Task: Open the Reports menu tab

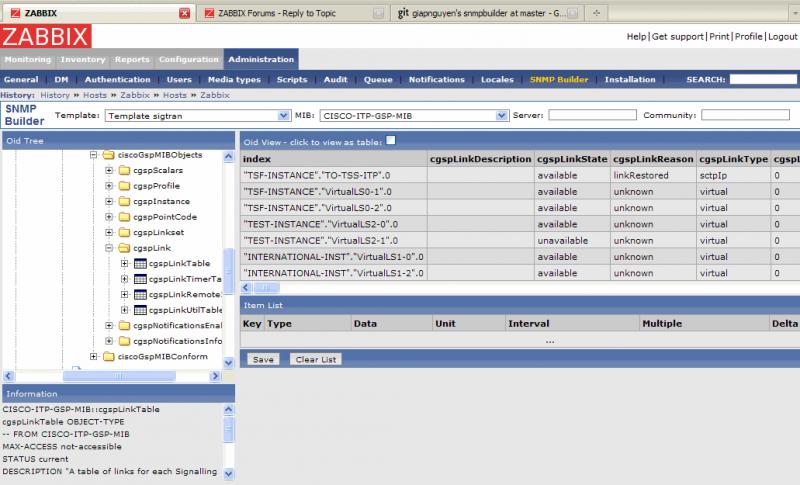Action: pos(132,59)
